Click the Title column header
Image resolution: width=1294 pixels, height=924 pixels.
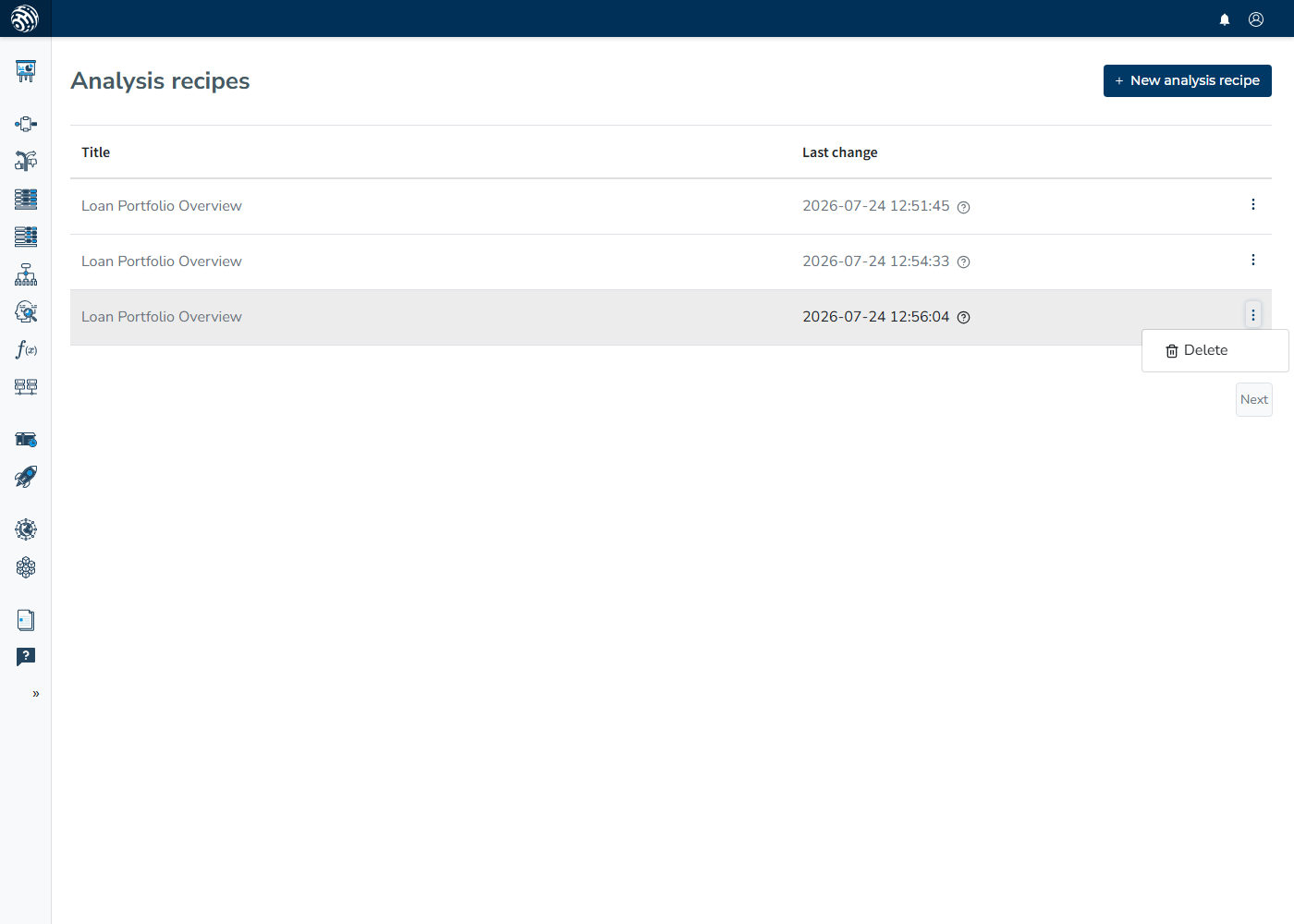(x=96, y=152)
